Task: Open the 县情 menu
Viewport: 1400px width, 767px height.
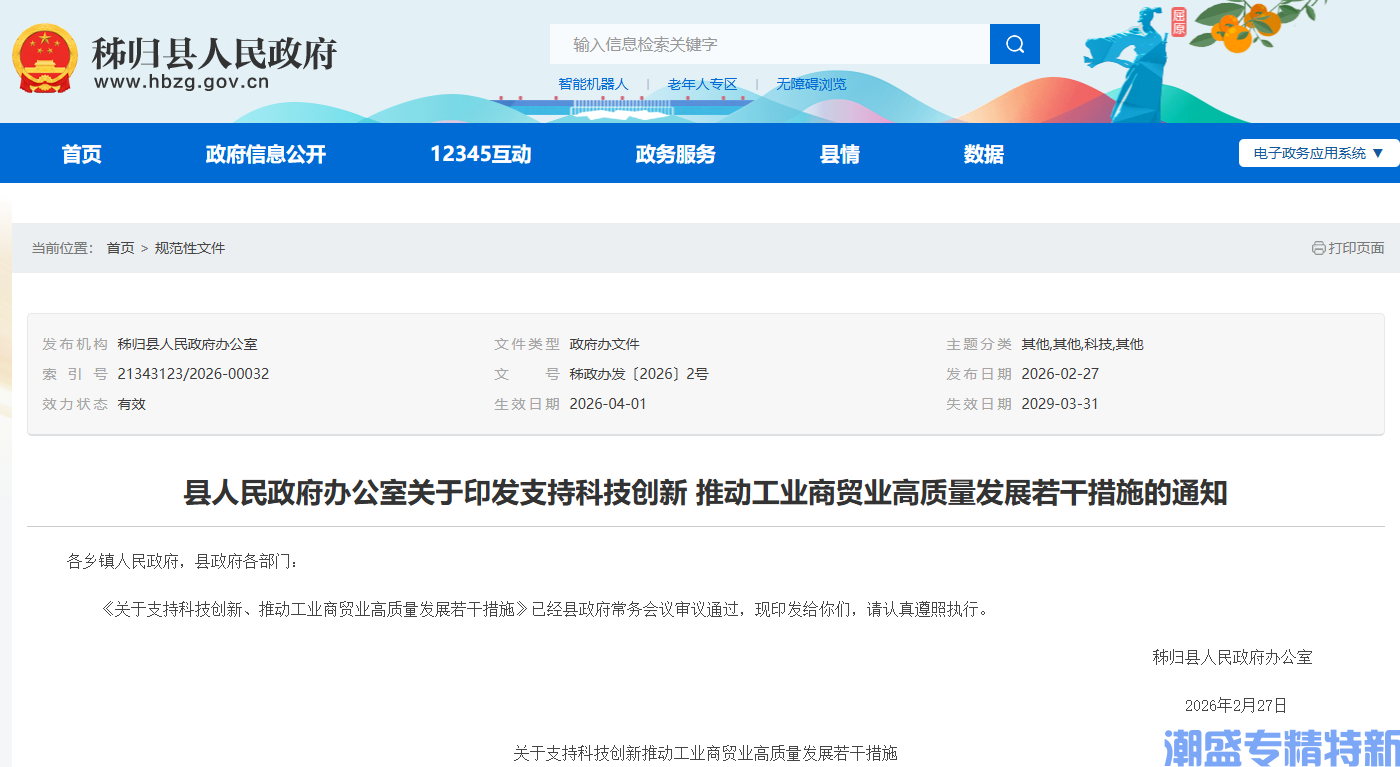Action: (840, 153)
